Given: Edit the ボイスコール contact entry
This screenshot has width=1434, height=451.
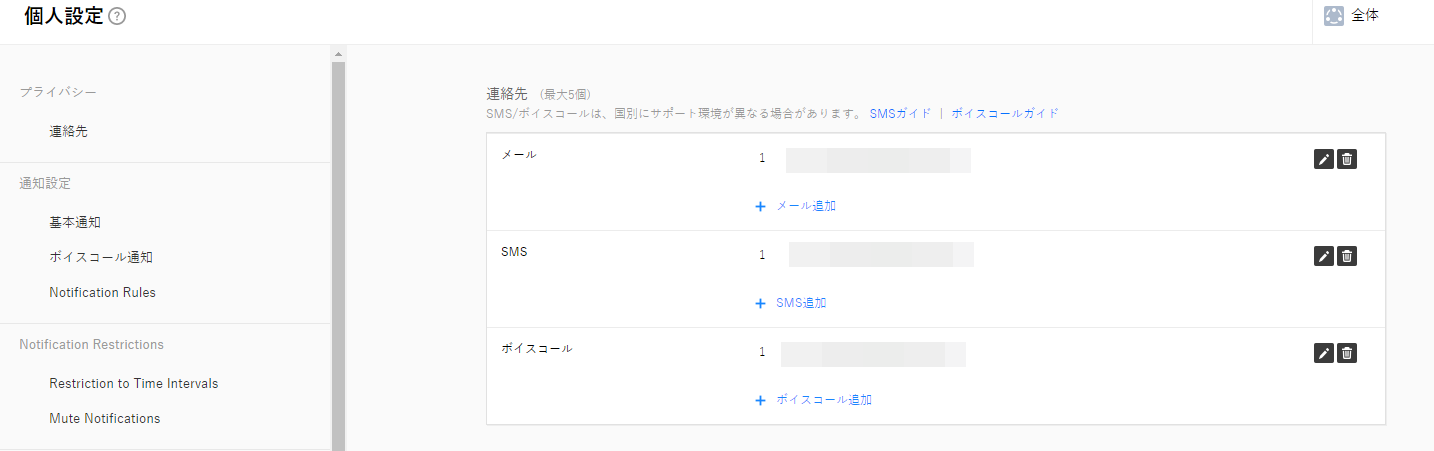Looking at the screenshot, I should click(x=1323, y=353).
